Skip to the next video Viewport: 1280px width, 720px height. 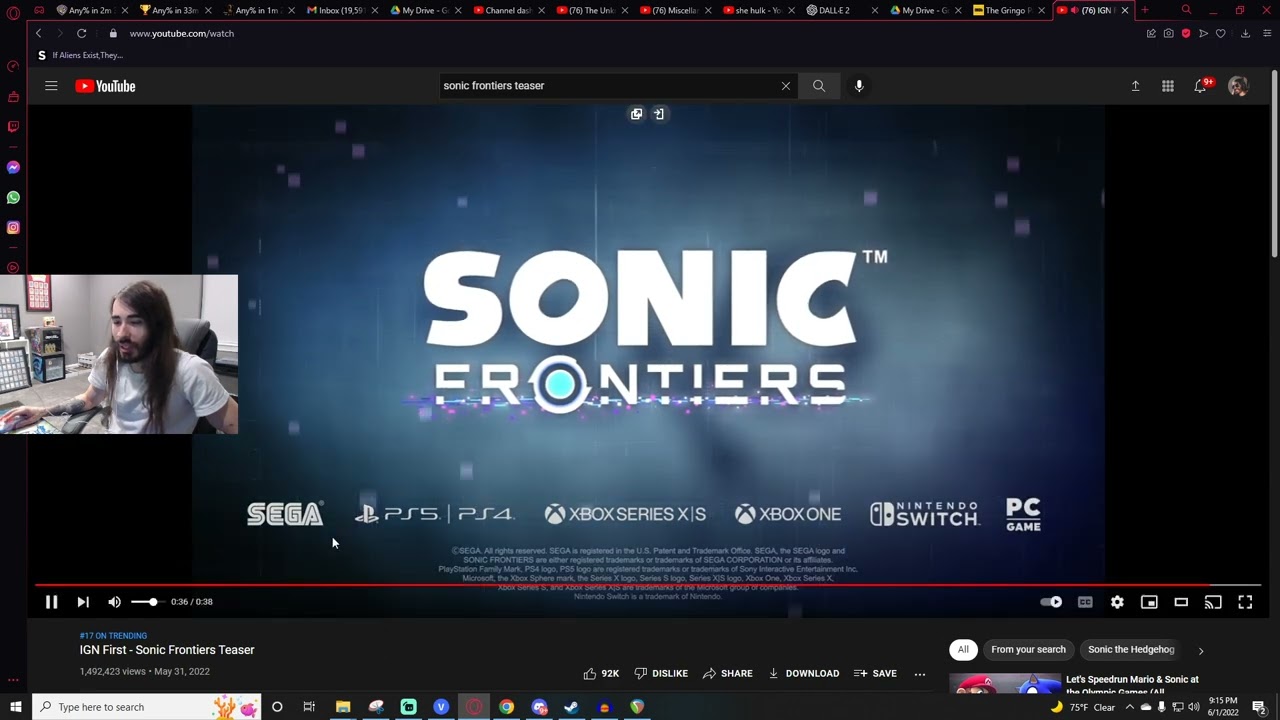click(83, 602)
